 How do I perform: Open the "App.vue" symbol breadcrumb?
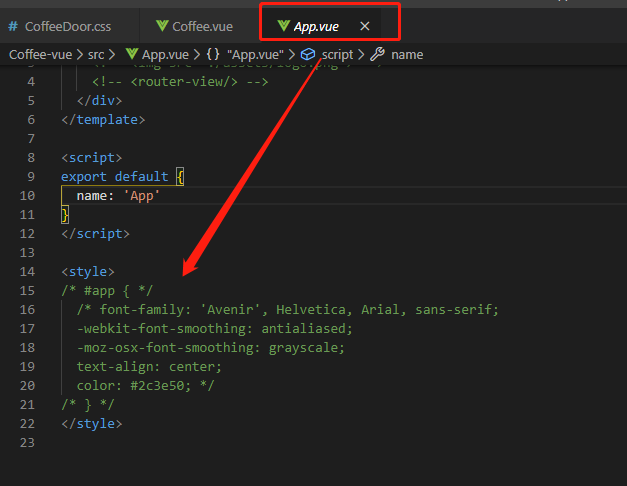(x=255, y=54)
